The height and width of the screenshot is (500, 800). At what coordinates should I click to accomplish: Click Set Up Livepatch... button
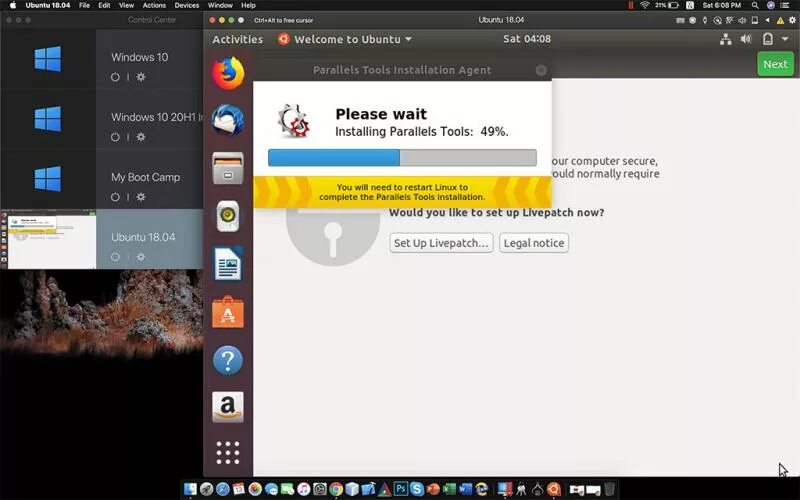click(x=441, y=243)
